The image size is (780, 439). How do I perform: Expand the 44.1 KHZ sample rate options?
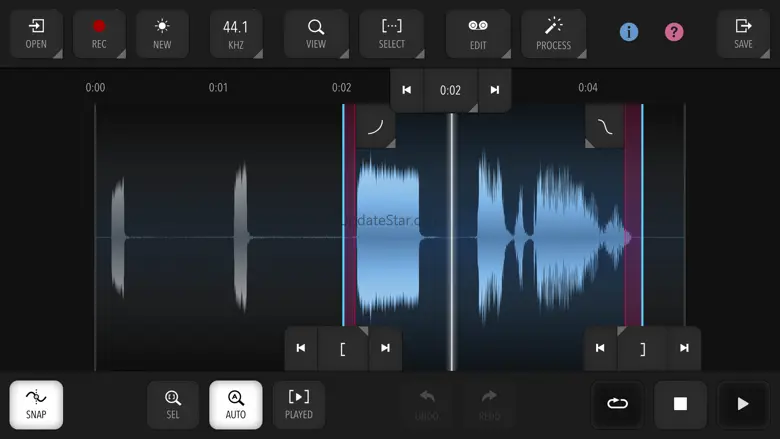coord(236,34)
